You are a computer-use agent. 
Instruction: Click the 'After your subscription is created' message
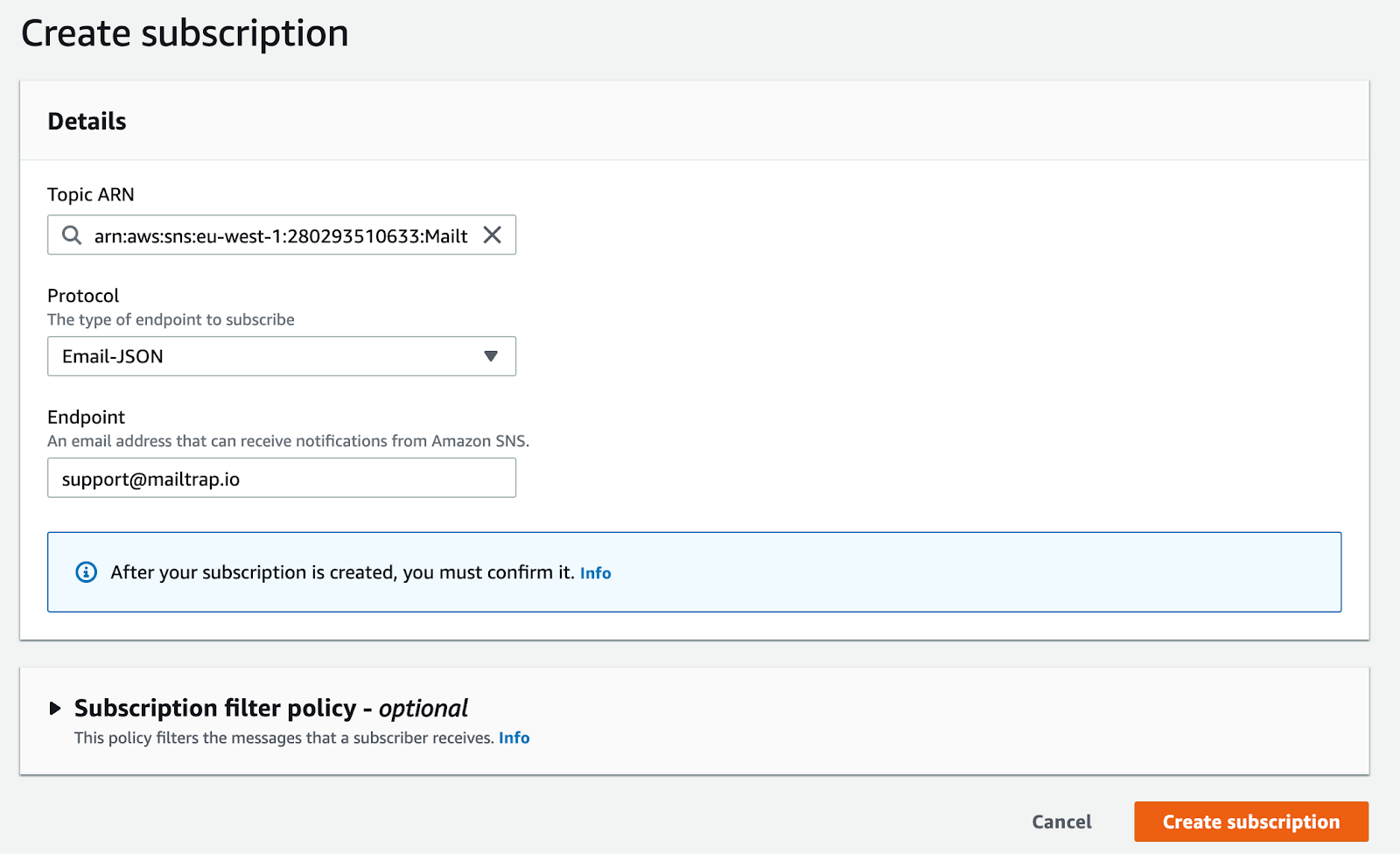[341, 572]
